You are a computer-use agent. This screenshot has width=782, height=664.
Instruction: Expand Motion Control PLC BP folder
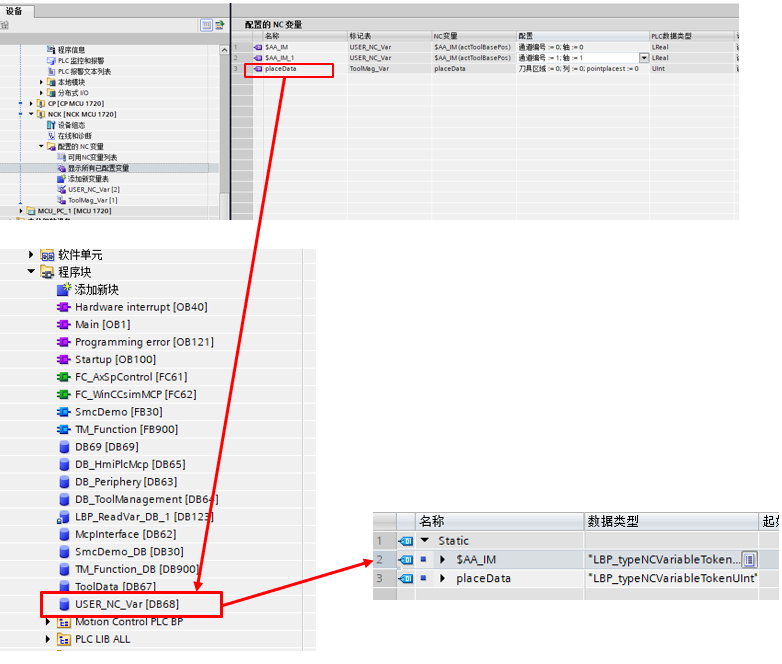(48, 622)
